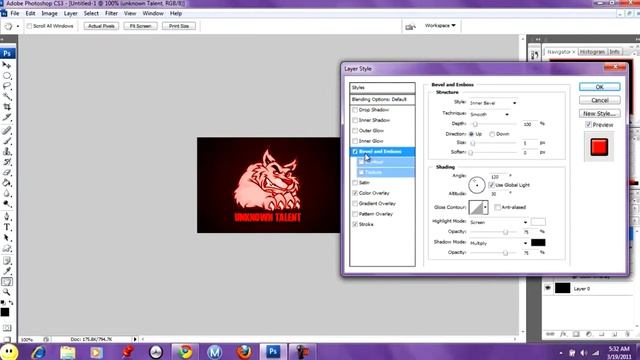The image size is (640, 360).
Task: Toggle the Use Global Light checkbox
Action: 491,185
